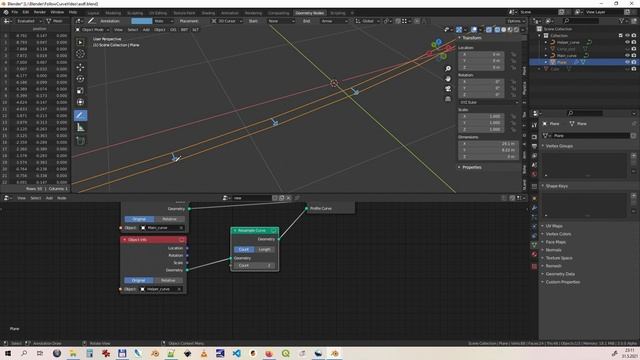Toggle visibility eye of the Main_curve object
640x360 pixels.
pyautogui.click(x=627, y=55)
